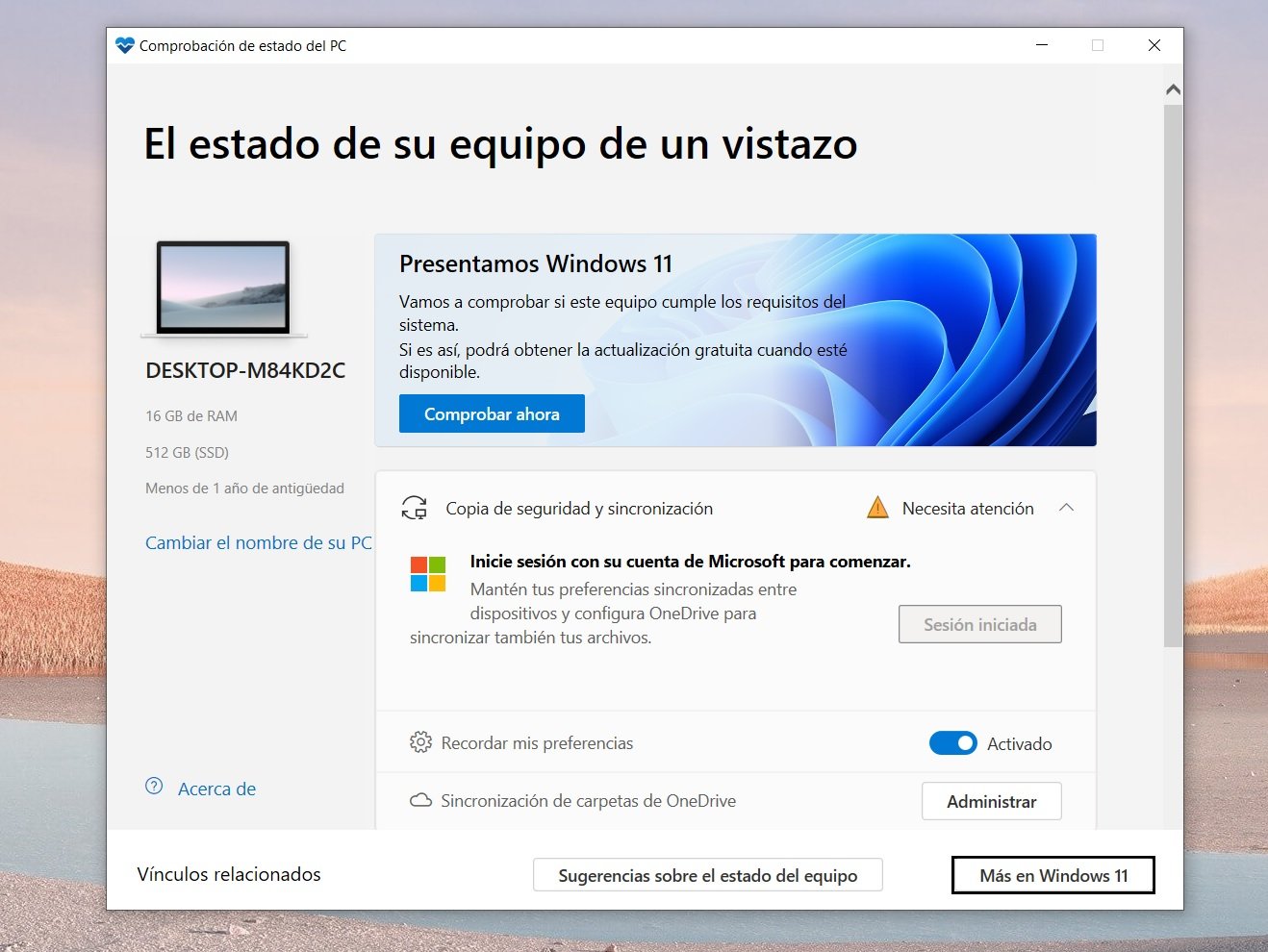Click the Comprobar ahora button
1268x952 pixels.
click(x=492, y=413)
